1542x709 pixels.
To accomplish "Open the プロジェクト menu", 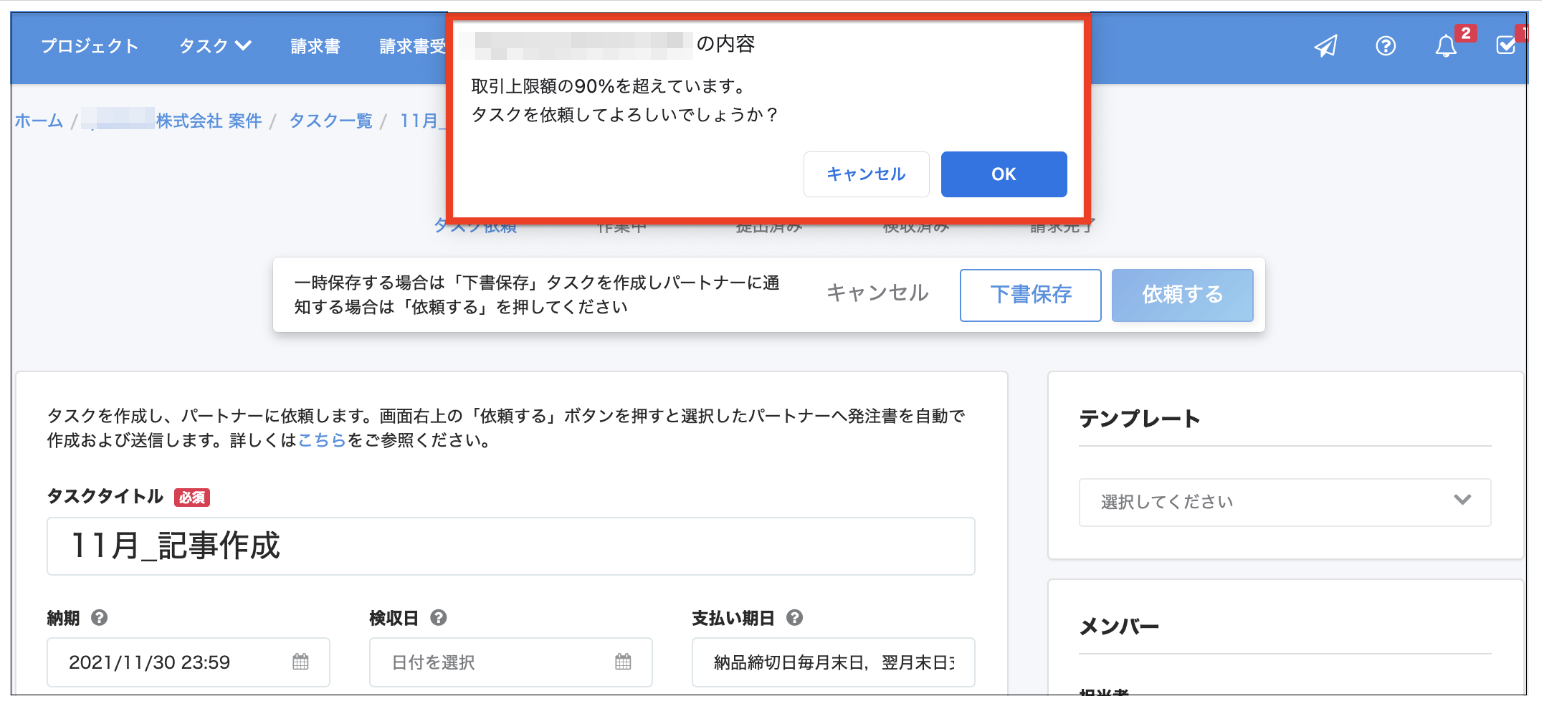I will point(89,46).
